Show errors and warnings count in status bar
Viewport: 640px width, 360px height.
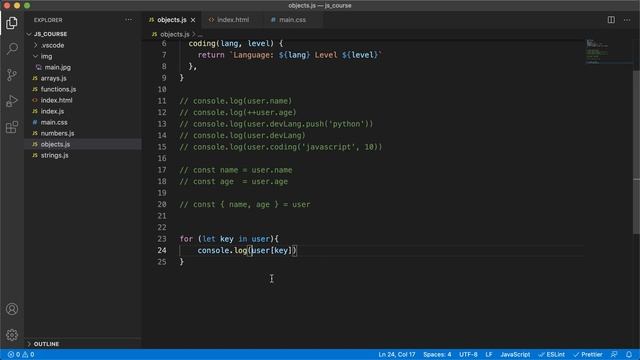click(21, 354)
